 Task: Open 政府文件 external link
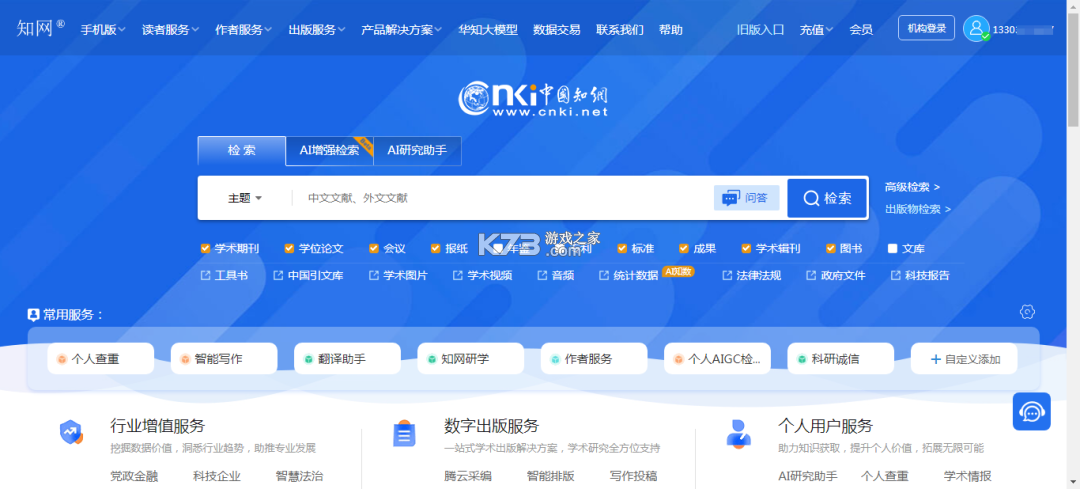pyautogui.click(x=835, y=275)
